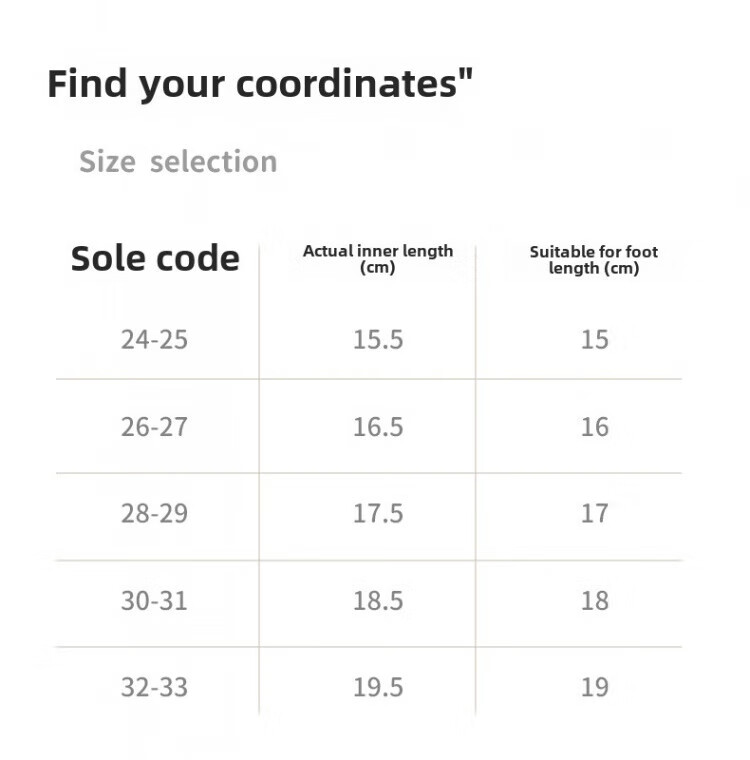
Task: Select the foot length 16 cell
Action: (594, 427)
